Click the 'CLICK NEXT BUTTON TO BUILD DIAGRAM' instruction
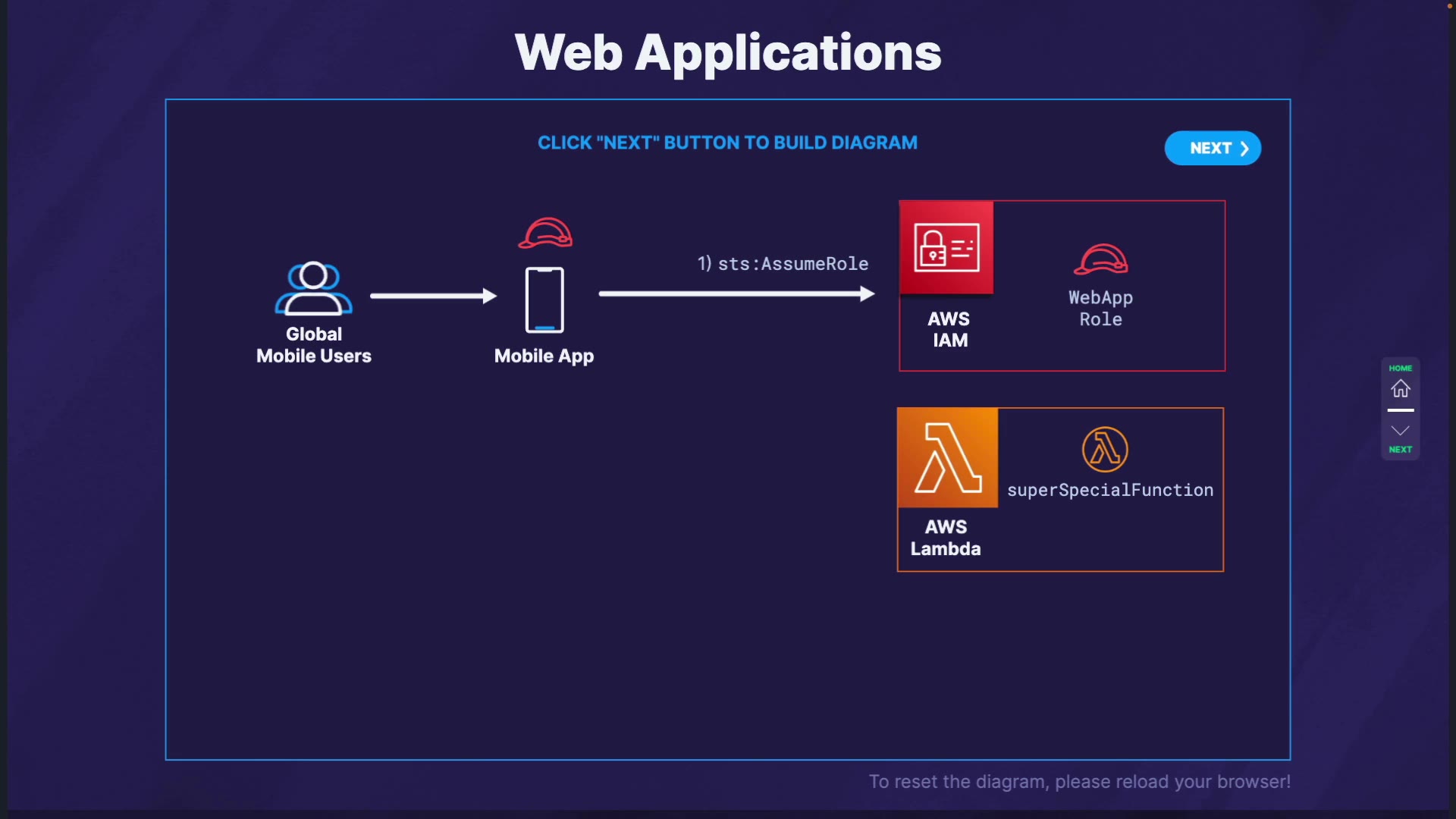The height and width of the screenshot is (819, 1456). click(727, 143)
